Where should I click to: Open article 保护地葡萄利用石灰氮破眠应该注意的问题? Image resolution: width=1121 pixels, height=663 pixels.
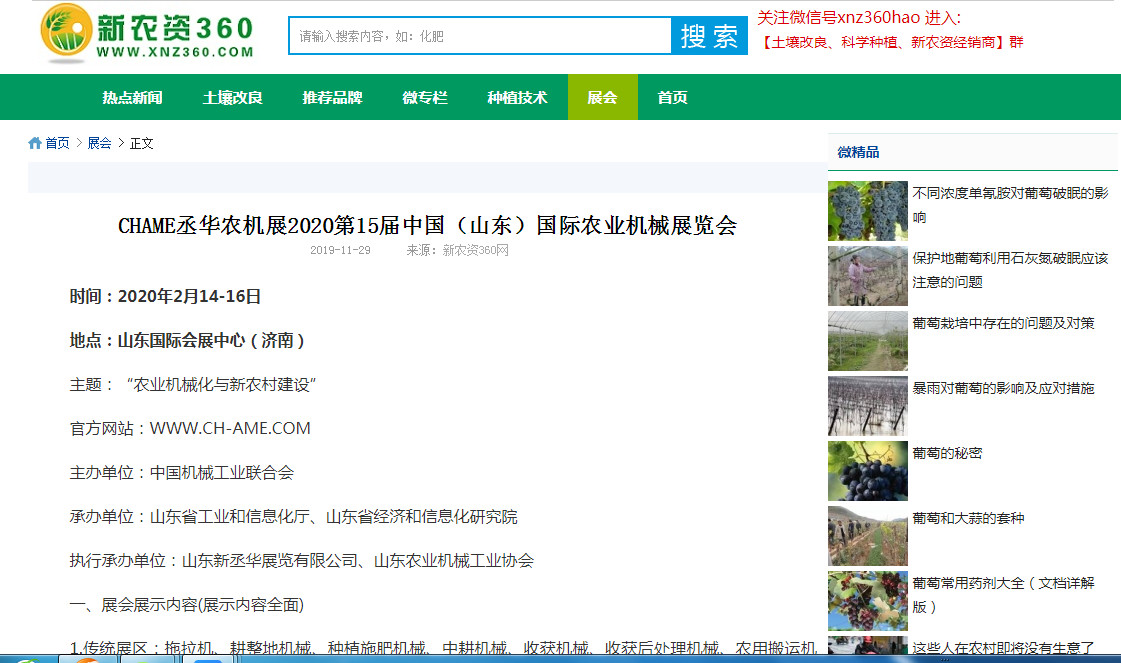[x=1010, y=270]
